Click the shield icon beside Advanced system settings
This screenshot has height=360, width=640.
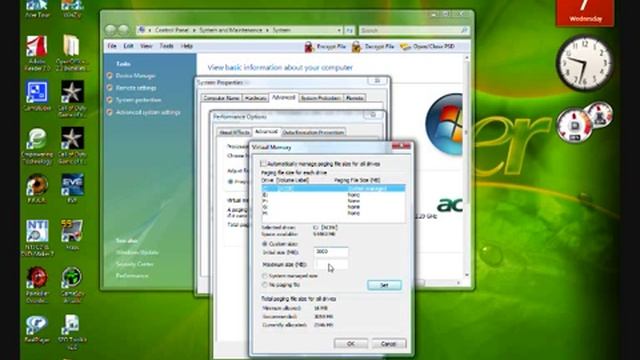pyautogui.click(x=109, y=112)
